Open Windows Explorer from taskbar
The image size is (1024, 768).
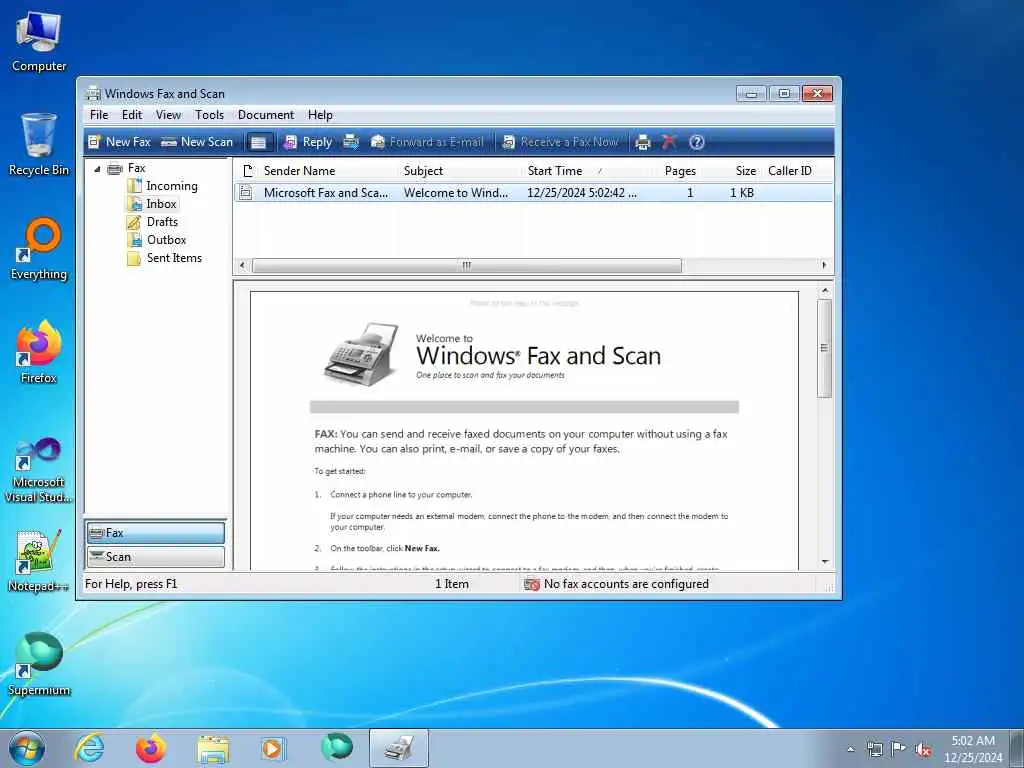[213, 749]
